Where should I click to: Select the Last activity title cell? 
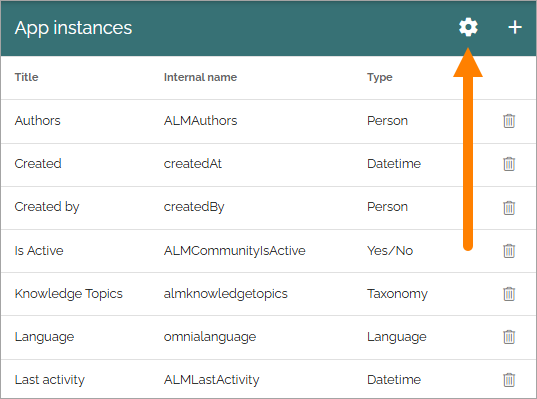click(x=50, y=380)
